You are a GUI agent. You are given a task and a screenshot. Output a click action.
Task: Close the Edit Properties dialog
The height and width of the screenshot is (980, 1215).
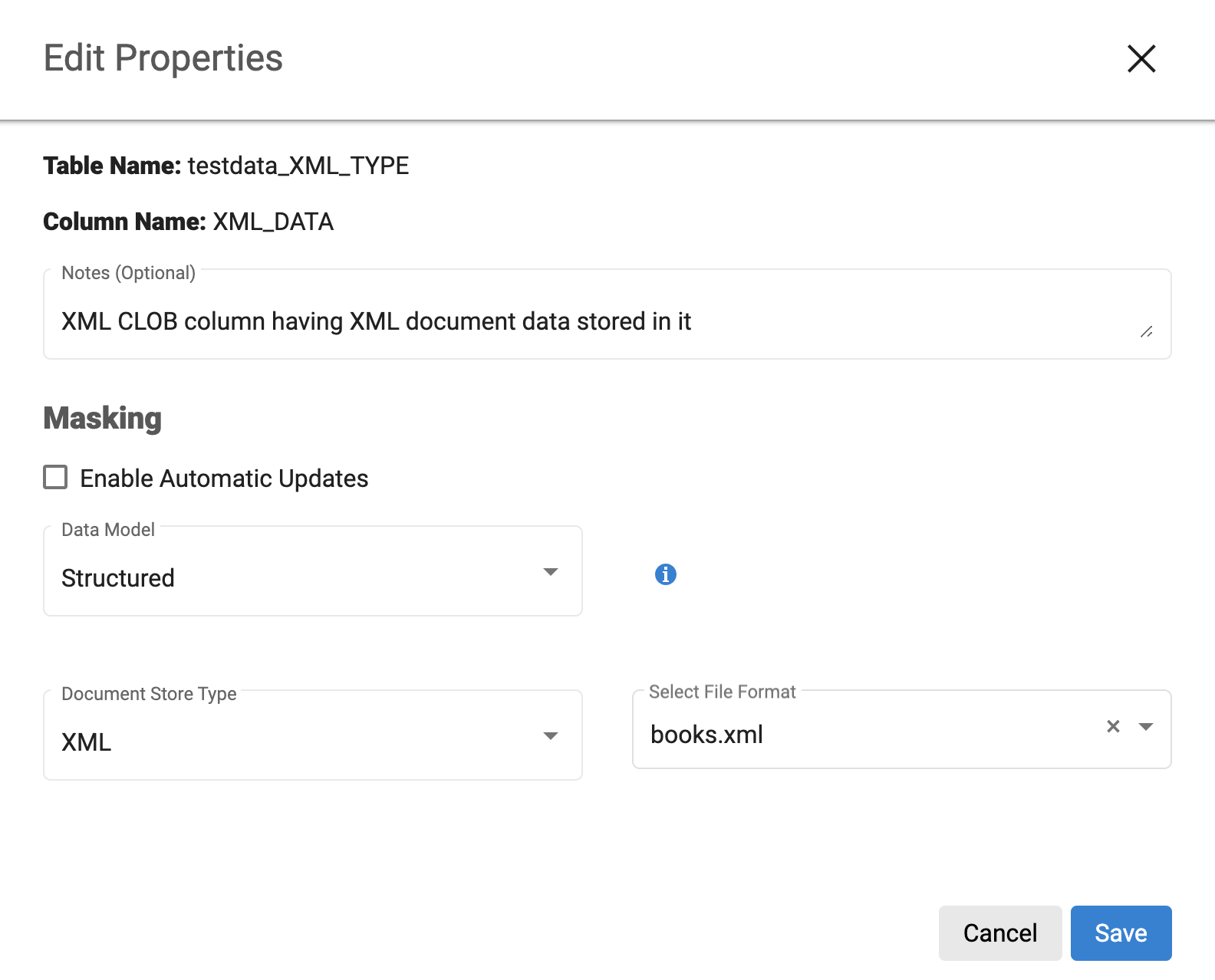(x=1141, y=58)
